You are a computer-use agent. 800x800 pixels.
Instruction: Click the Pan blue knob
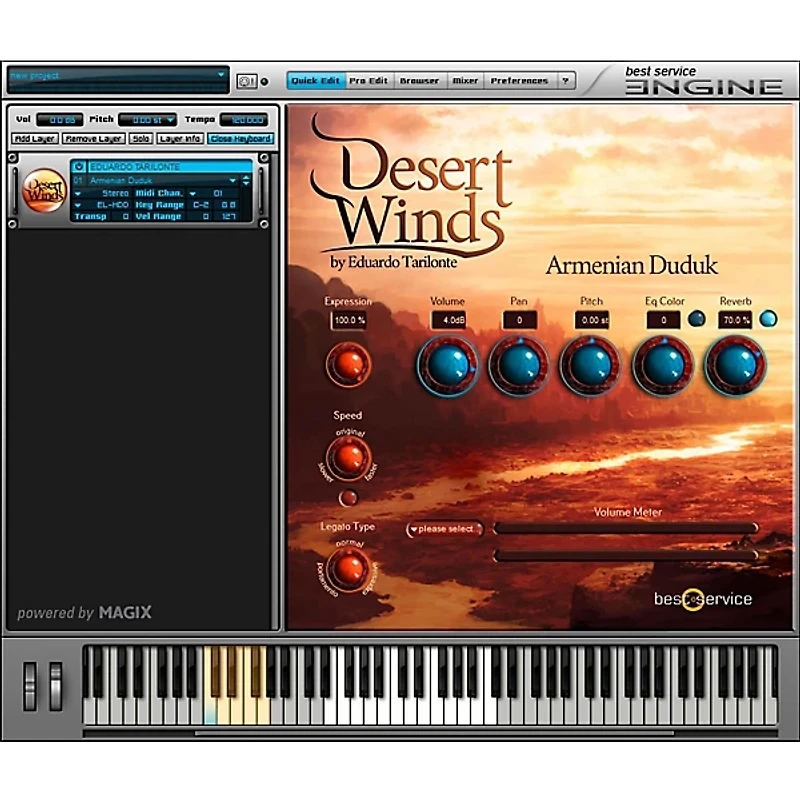[519, 364]
